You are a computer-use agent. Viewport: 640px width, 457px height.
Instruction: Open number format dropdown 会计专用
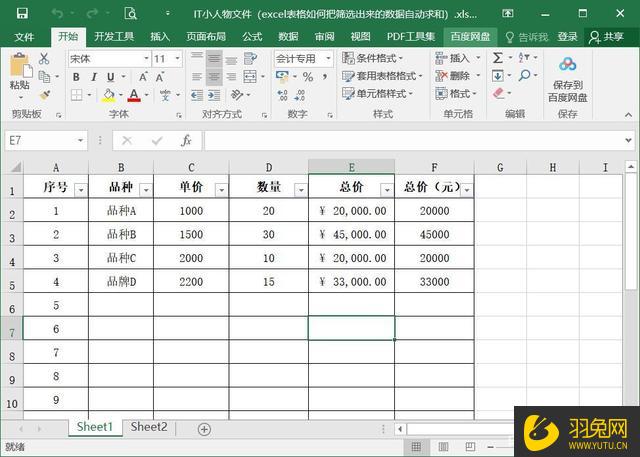pos(328,58)
